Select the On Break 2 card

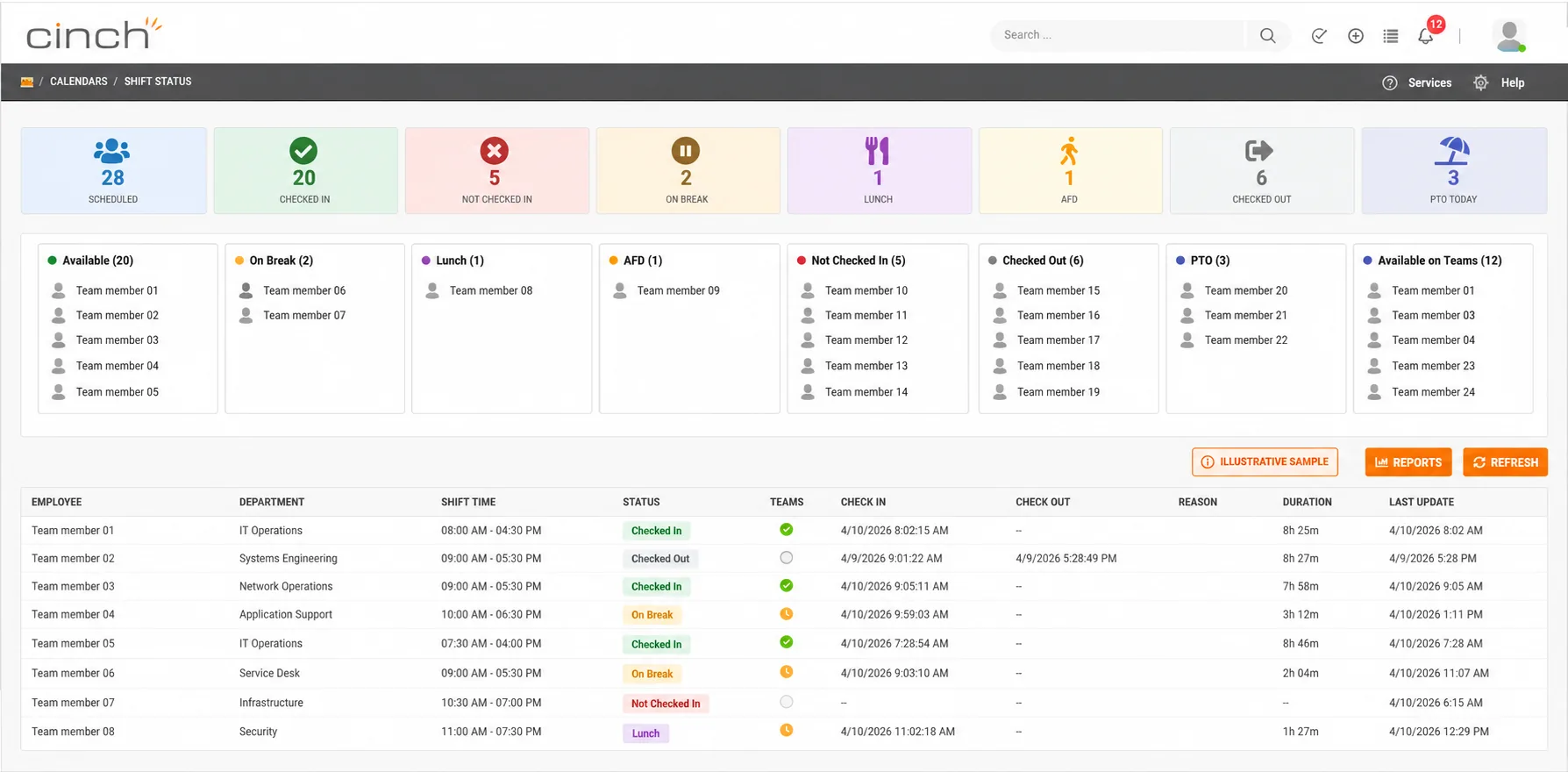click(688, 171)
